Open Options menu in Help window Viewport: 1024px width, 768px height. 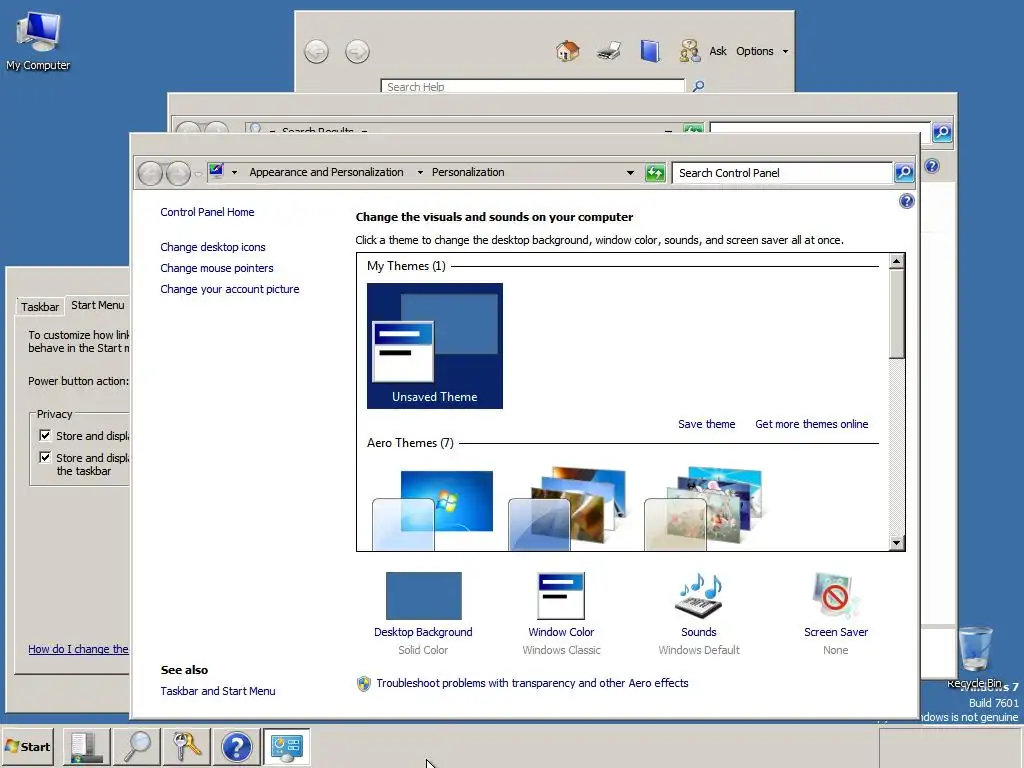tap(754, 51)
